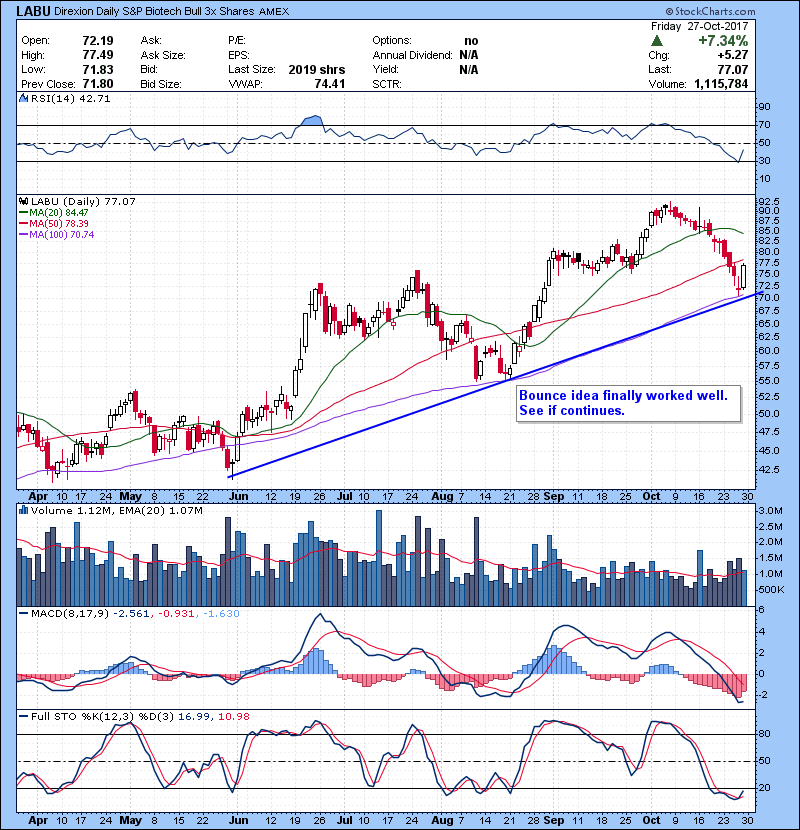The width and height of the screenshot is (800, 830).
Task: Click the RSI indicator icon beside RSI(14)
Action: coord(23,98)
